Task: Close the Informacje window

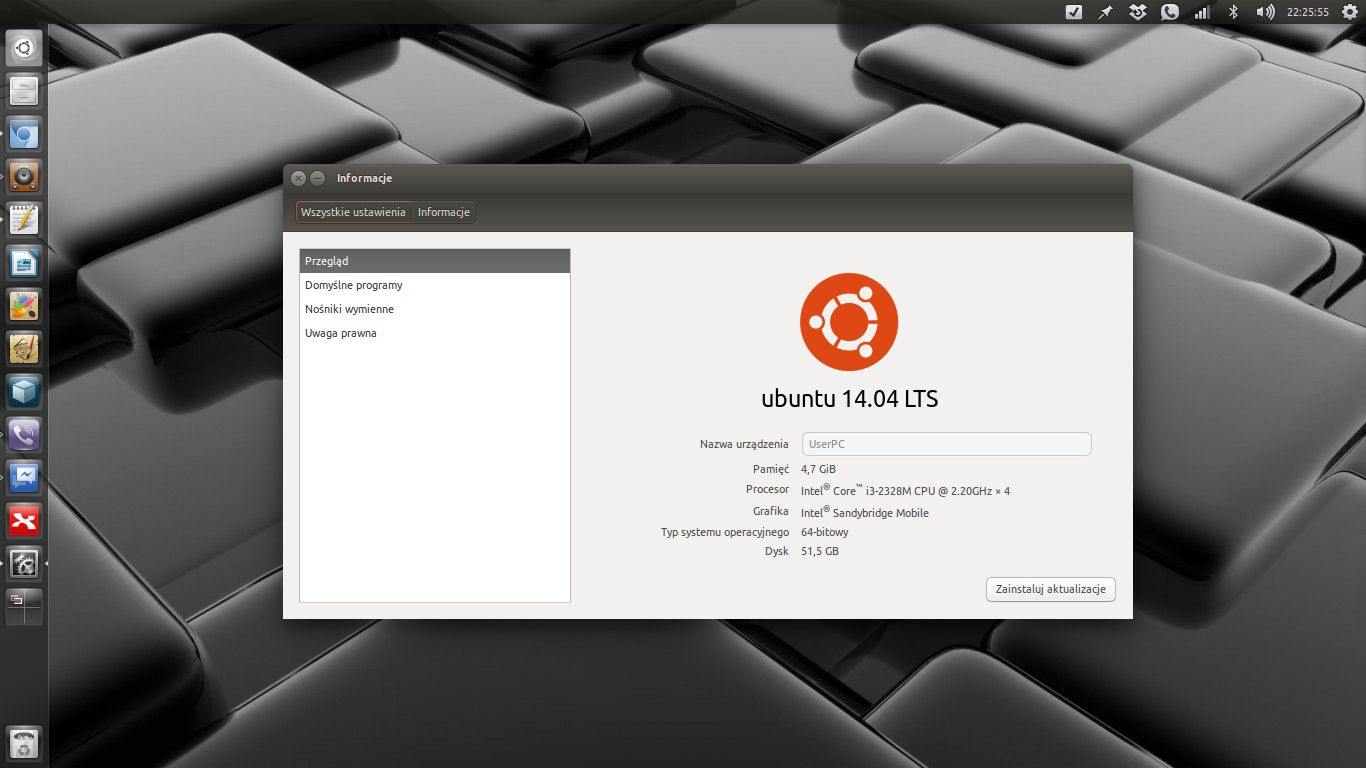Action: coord(298,178)
